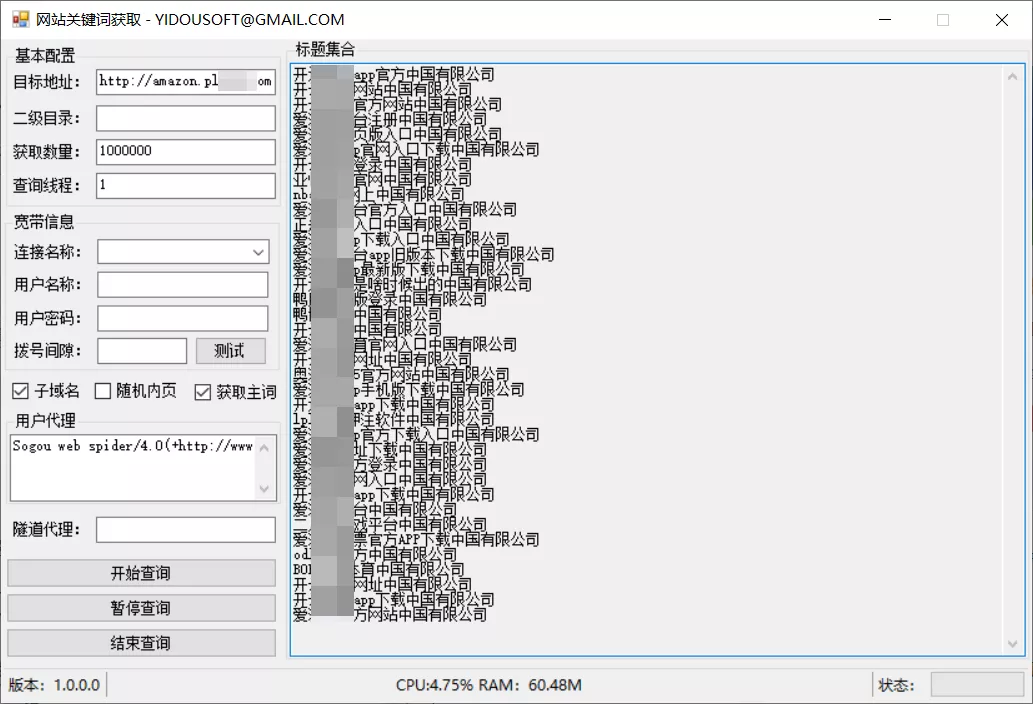Image resolution: width=1033 pixels, height=704 pixels.
Task: Click the 测试 button
Action: pos(231,351)
